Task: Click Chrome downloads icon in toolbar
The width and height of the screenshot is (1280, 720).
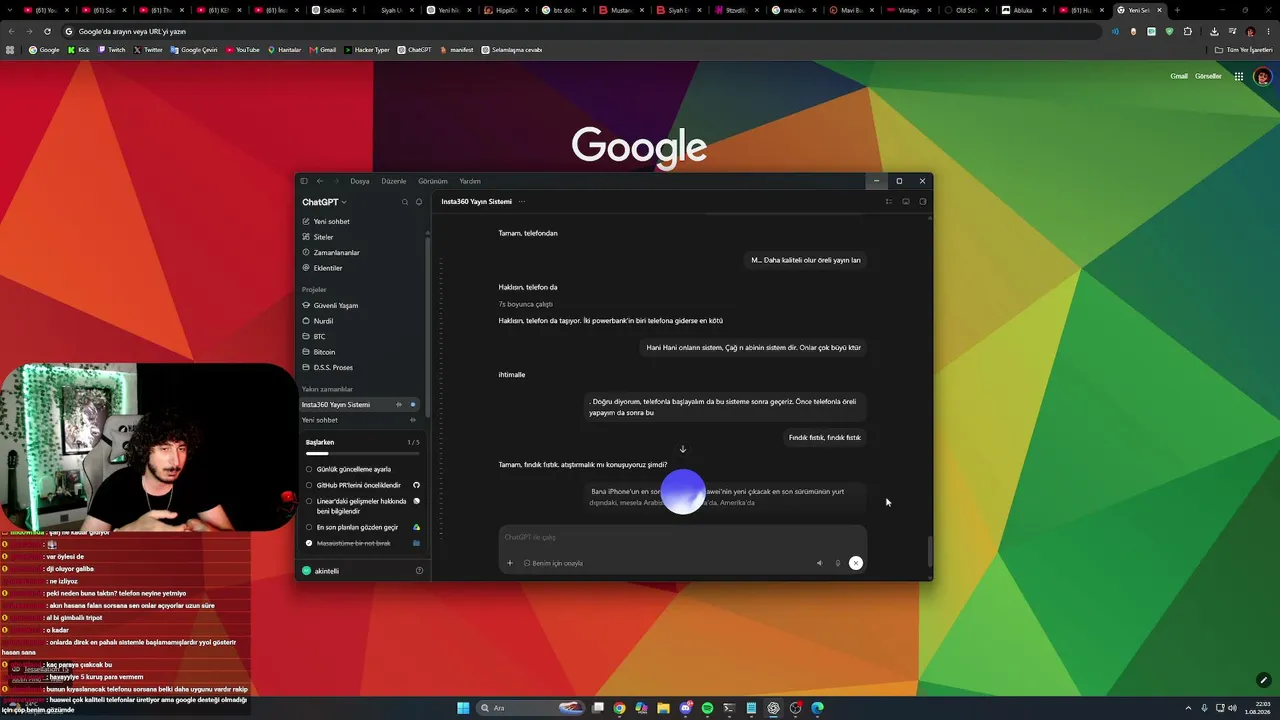Action: click(1214, 31)
